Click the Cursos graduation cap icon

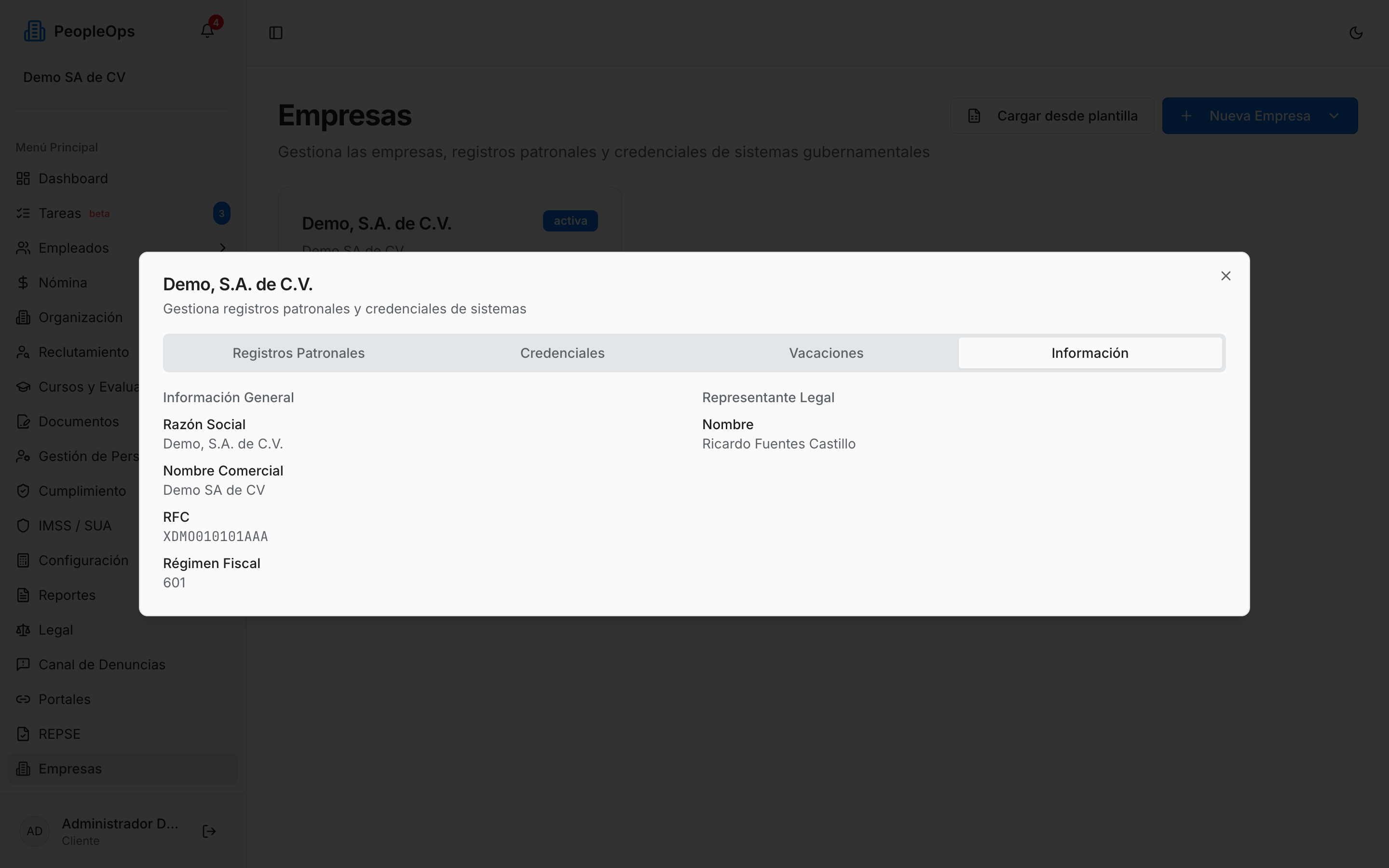(x=23, y=387)
